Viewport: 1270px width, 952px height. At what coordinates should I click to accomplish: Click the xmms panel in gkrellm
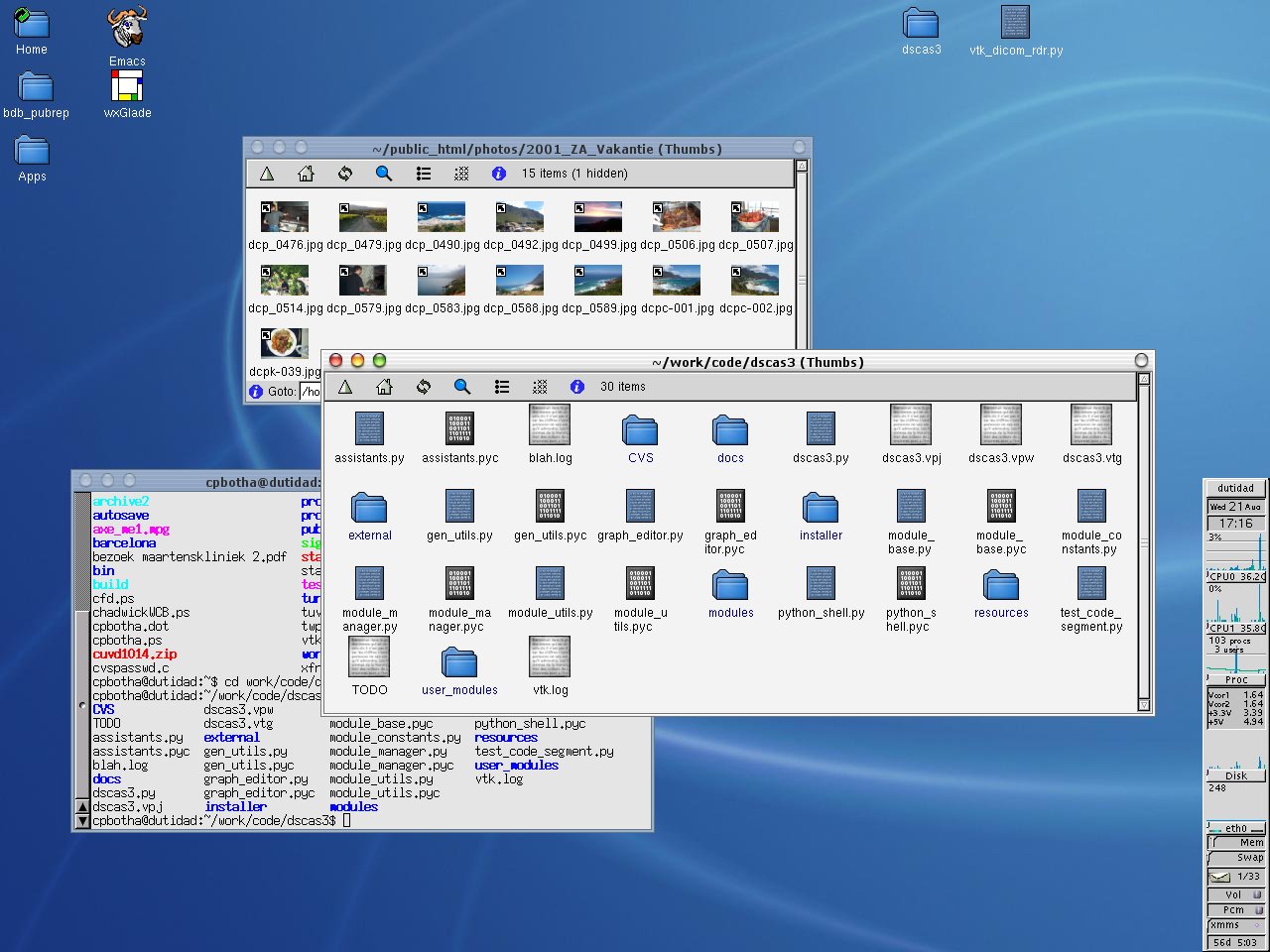(x=1235, y=925)
